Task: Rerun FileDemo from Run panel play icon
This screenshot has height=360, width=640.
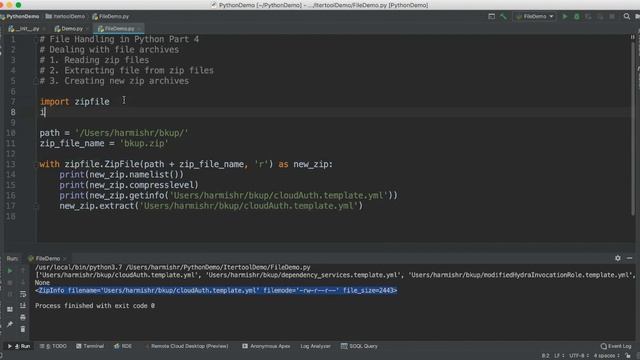Action: tap(10, 271)
